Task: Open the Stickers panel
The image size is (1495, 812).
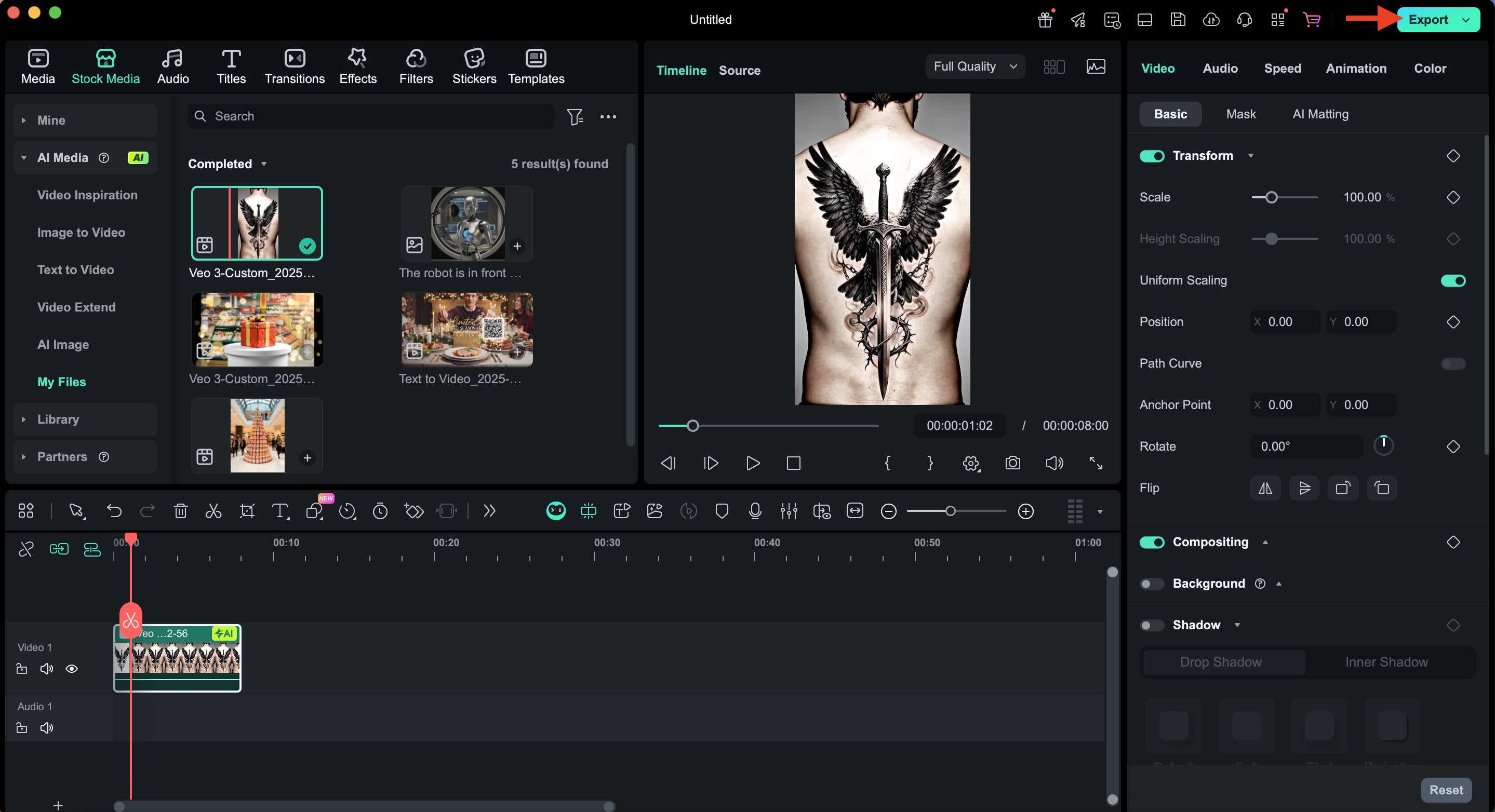Action: pyautogui.click(x=474, y=65)
